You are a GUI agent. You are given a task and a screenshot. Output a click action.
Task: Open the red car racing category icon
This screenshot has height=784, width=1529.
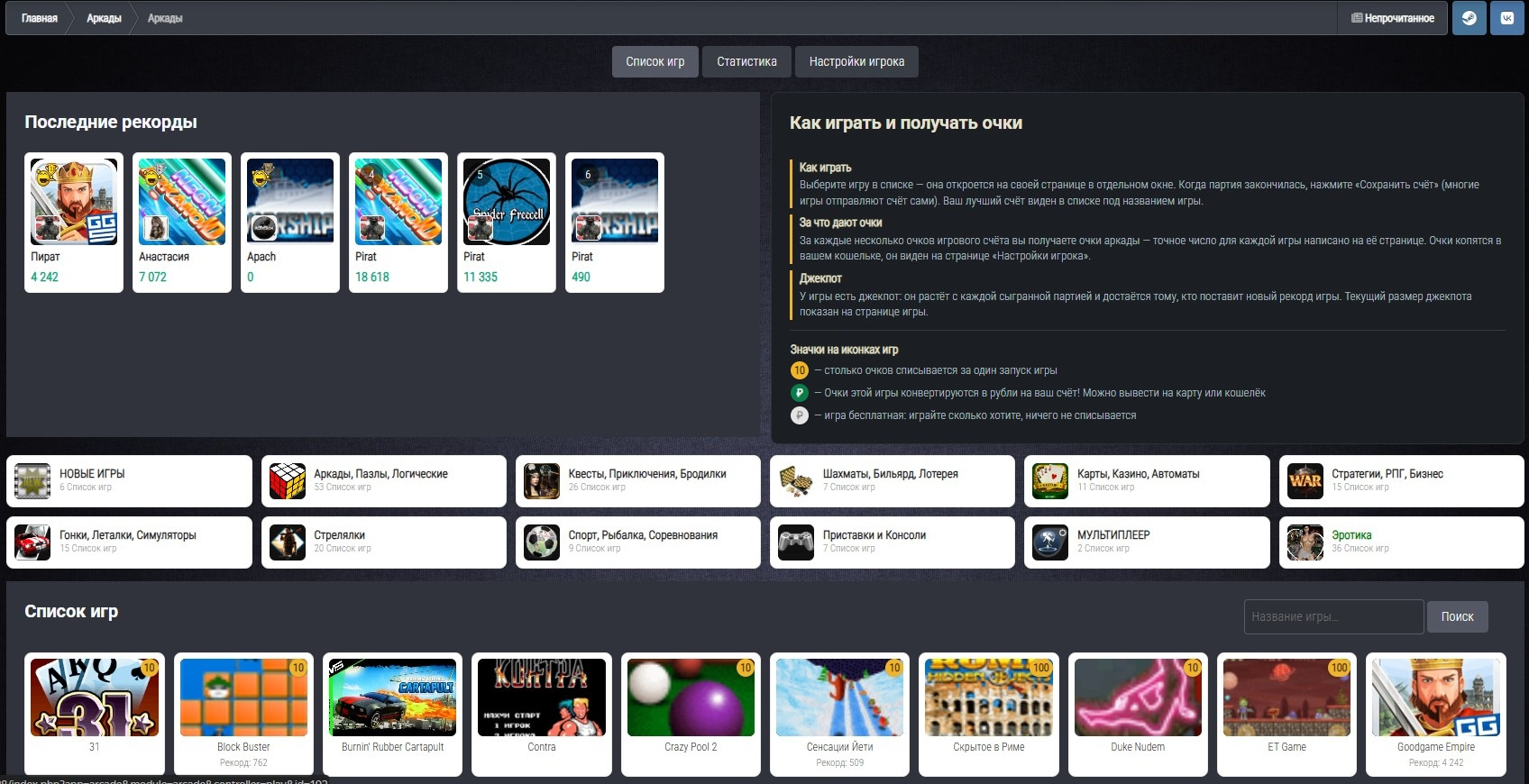[32, 542]
